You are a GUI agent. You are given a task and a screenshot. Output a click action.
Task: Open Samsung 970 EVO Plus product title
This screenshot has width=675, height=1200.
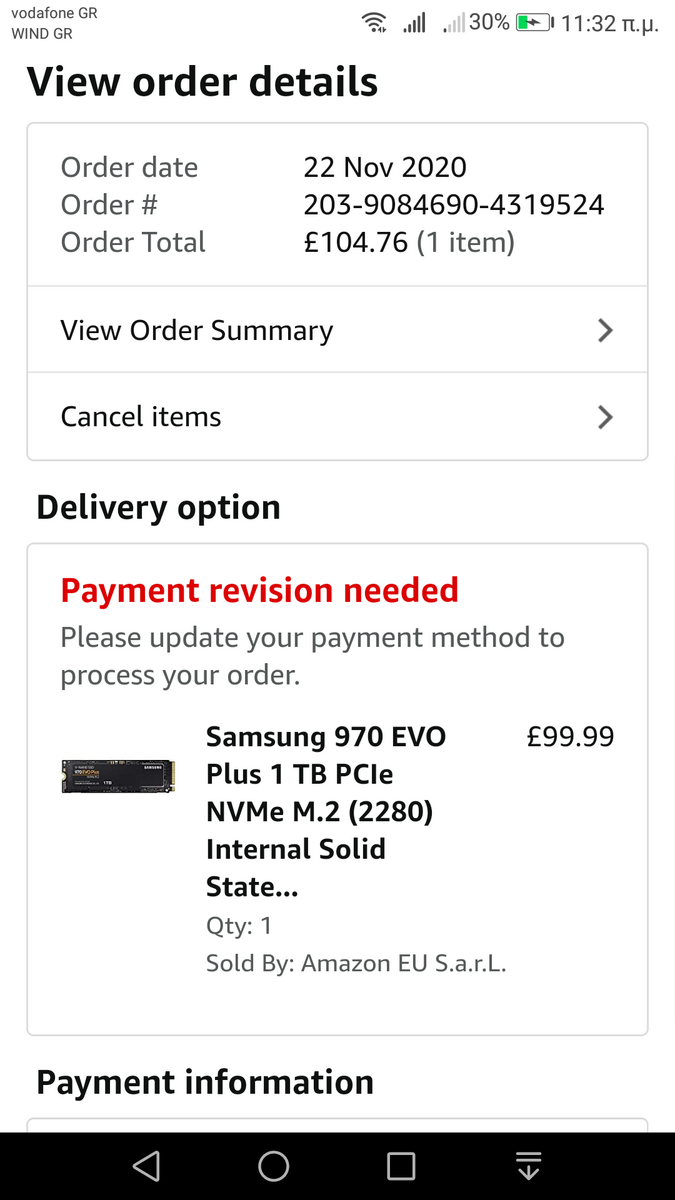pos(326,811)
